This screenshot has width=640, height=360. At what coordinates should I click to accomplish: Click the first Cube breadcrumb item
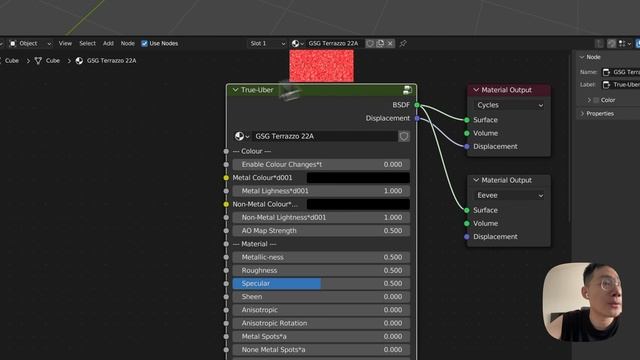(x=12, y=61)
